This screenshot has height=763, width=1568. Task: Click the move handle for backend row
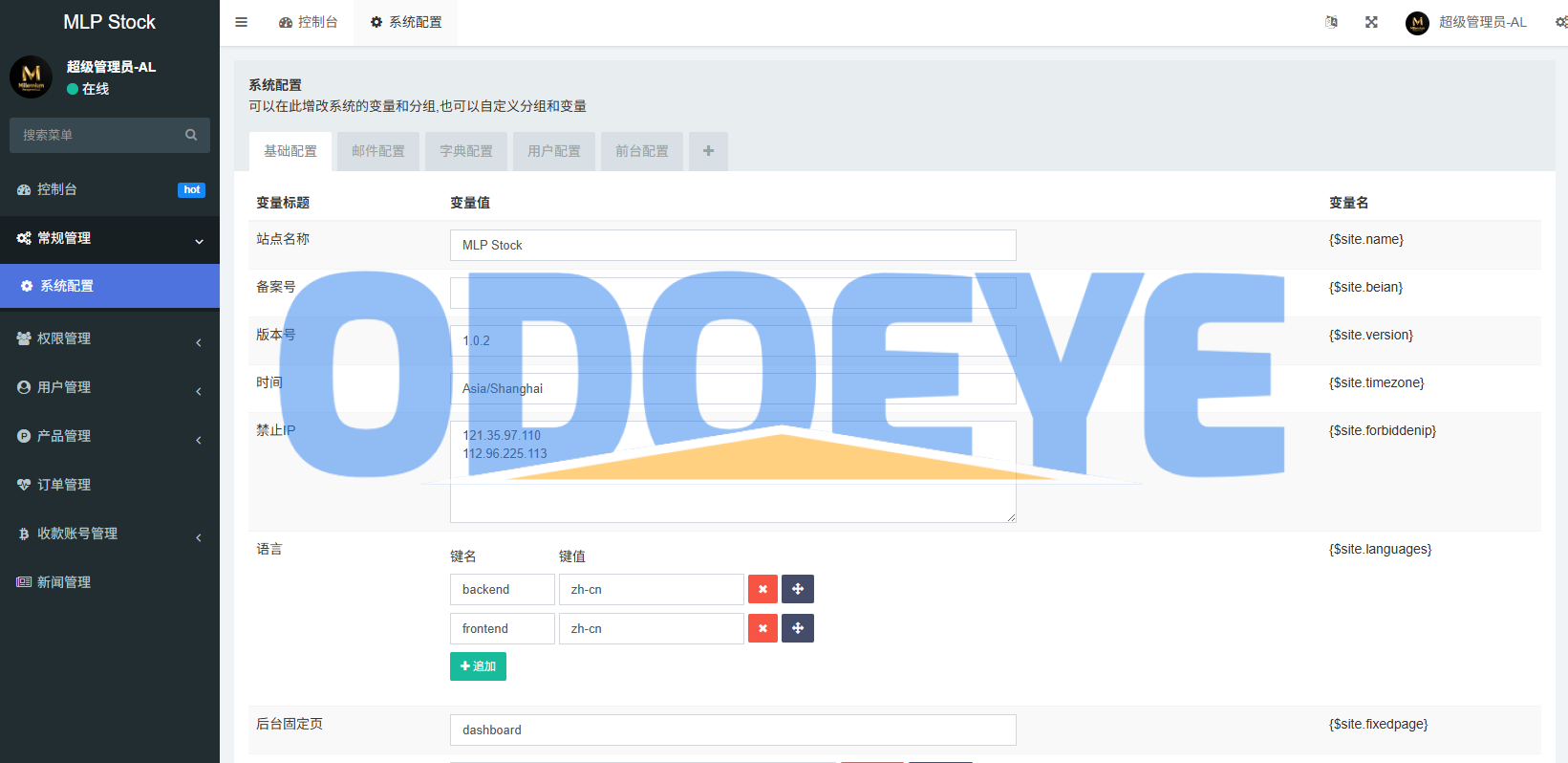point(798,589)
